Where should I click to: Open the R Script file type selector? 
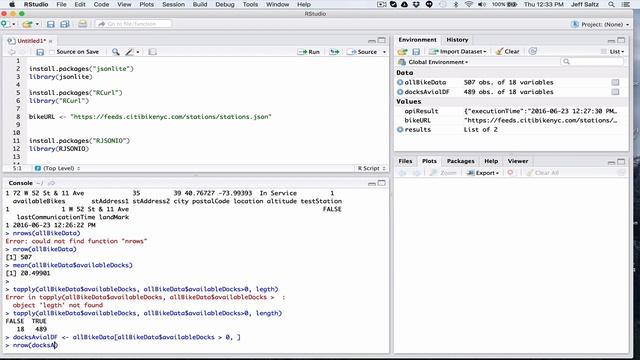tap(371, 168)
